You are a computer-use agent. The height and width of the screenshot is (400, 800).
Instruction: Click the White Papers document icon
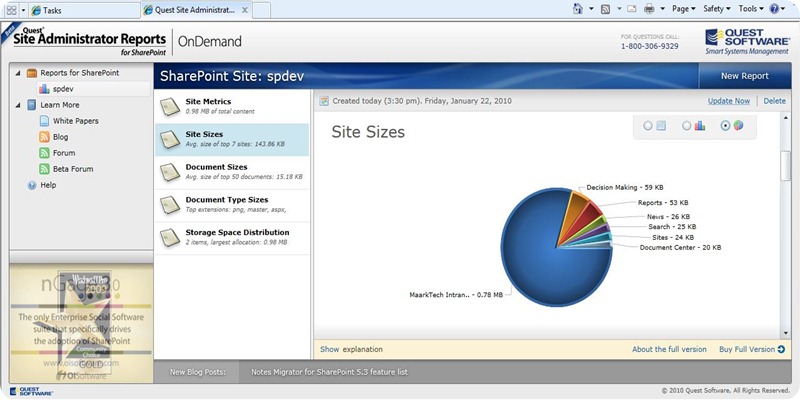[44, 121]
